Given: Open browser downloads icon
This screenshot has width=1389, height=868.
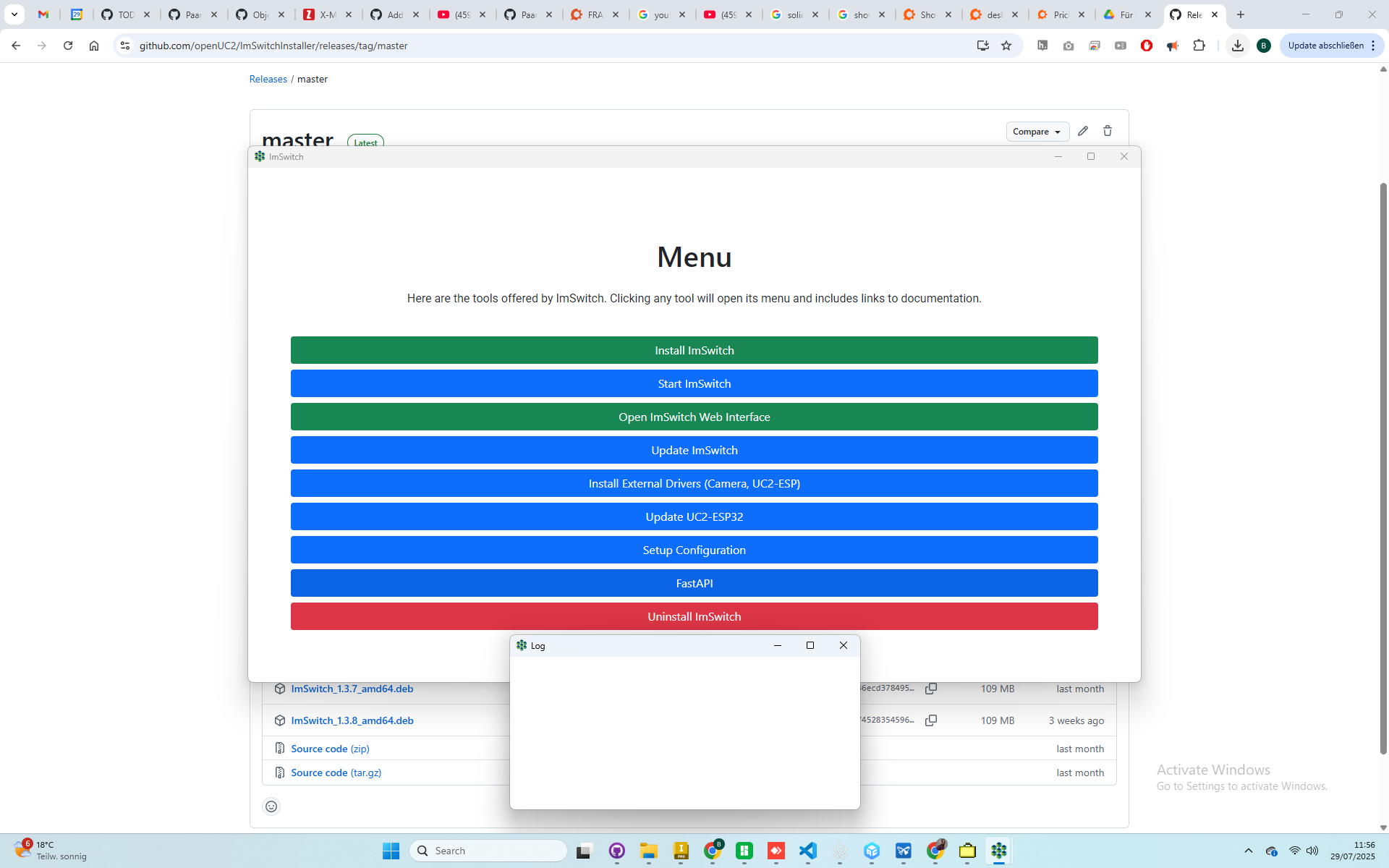Looking at the screenshot, I should 1238,46.
